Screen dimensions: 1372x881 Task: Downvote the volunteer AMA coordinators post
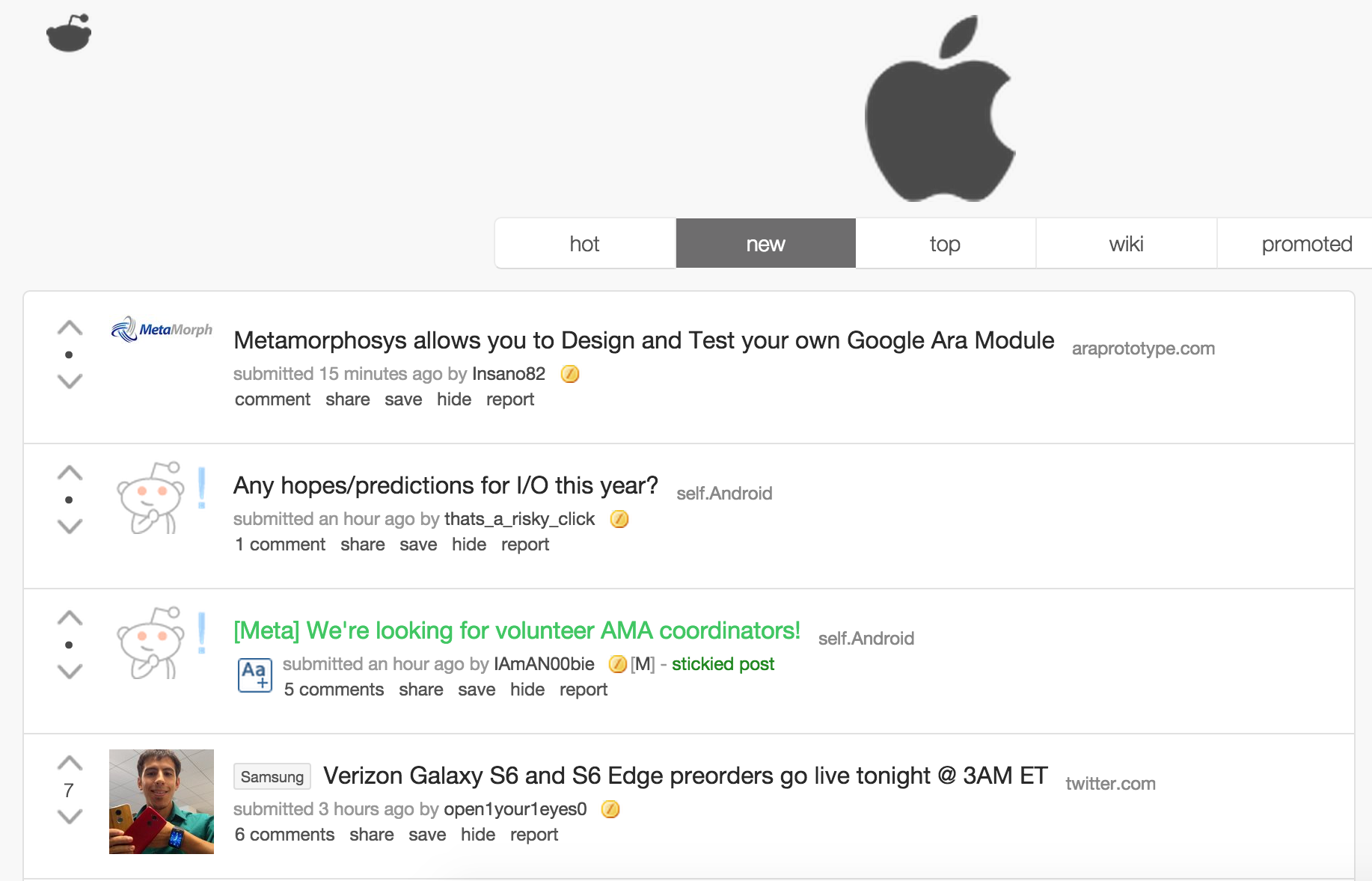70,672
